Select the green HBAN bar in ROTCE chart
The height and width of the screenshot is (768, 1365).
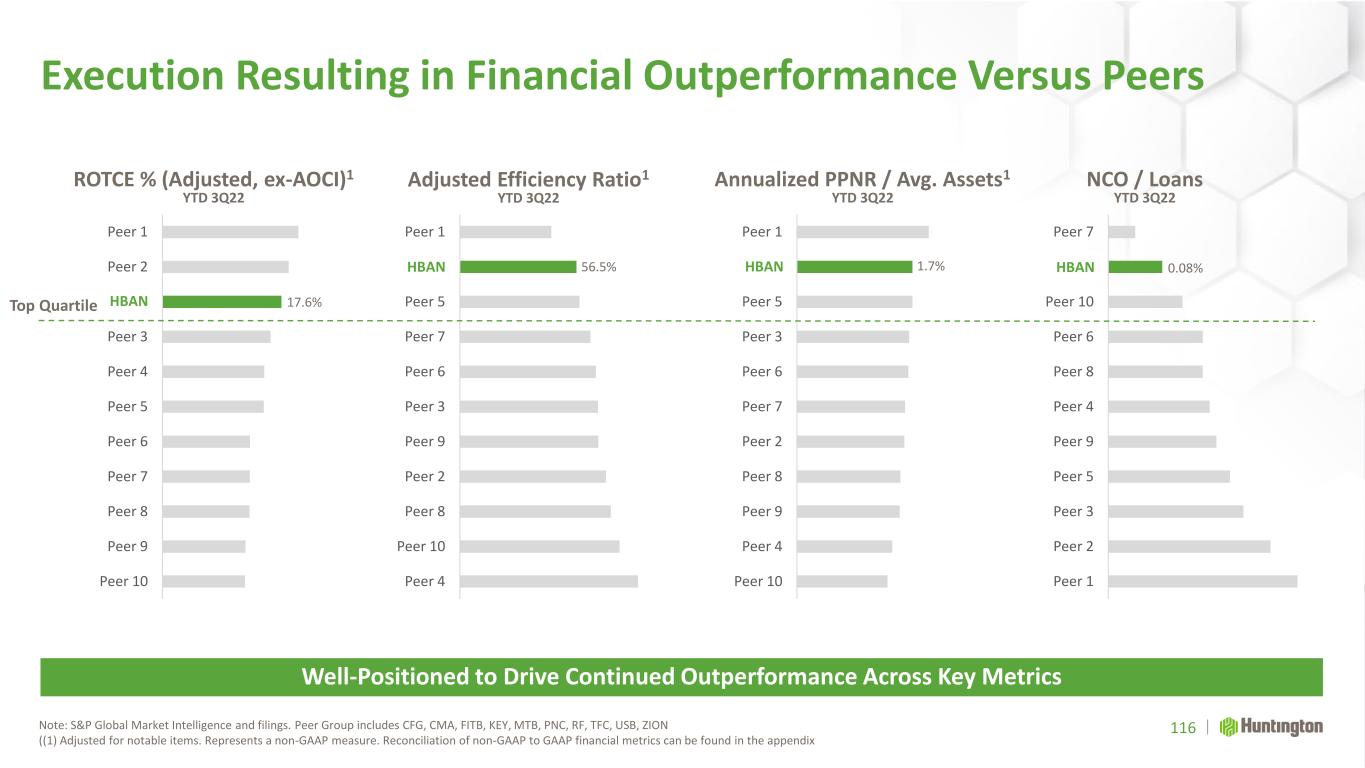[x=222, y=301]
